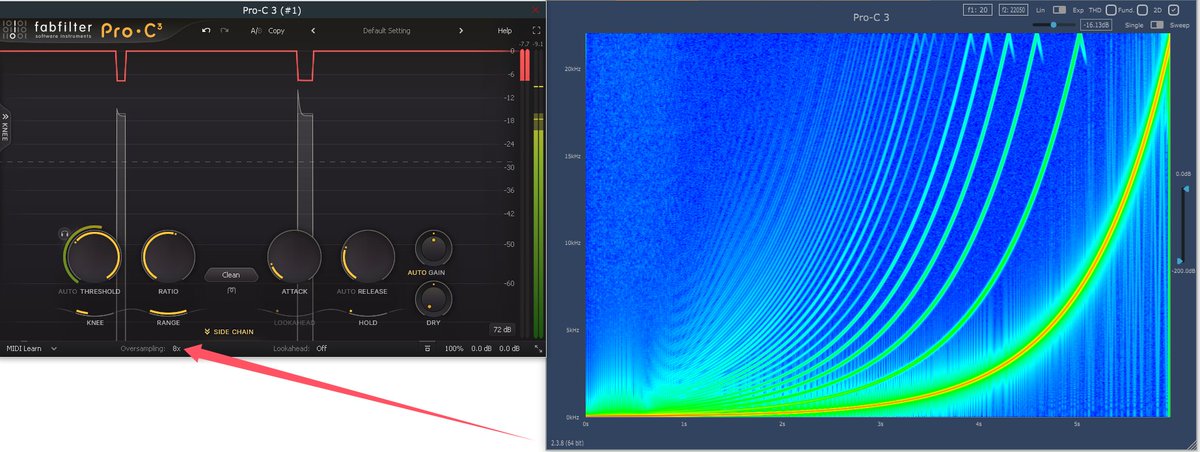Open the MIDI Learn dropdown arrow

coord(54,349)
